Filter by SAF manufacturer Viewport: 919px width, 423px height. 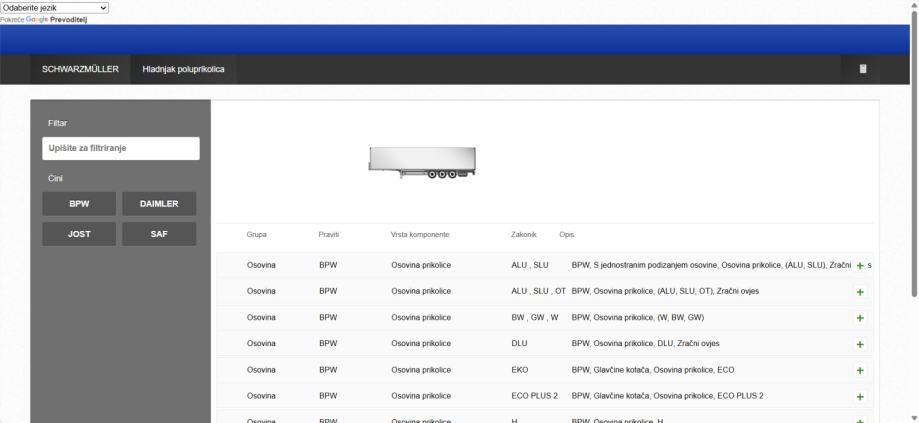(x=159, y=234)
